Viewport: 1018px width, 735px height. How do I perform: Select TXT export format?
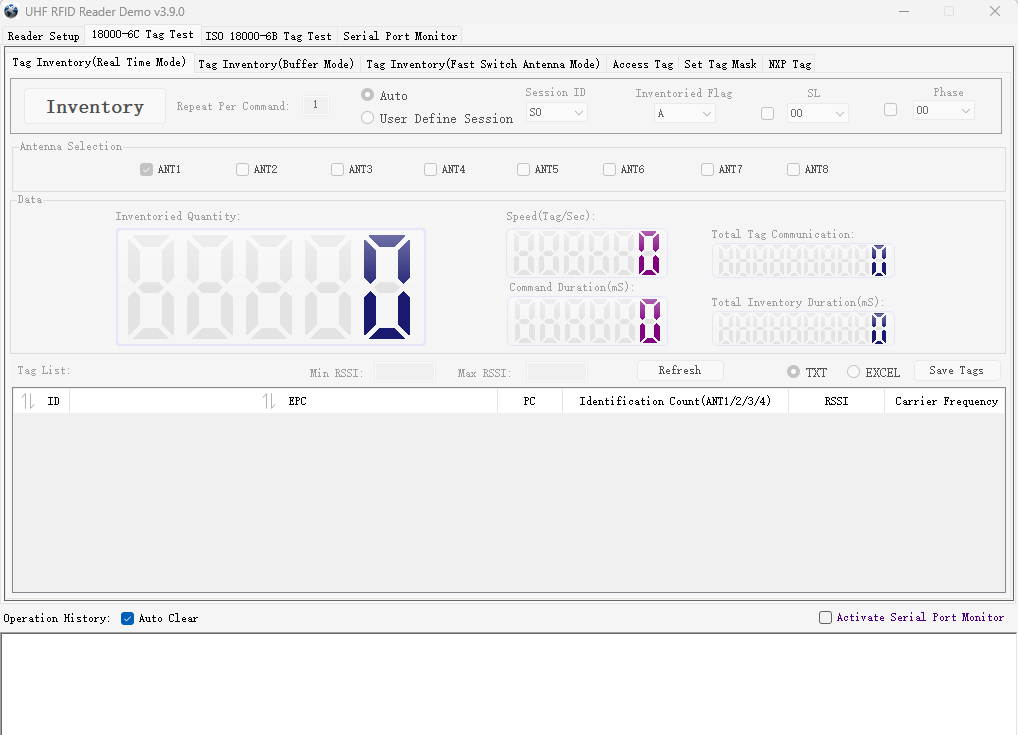(793, 371)
